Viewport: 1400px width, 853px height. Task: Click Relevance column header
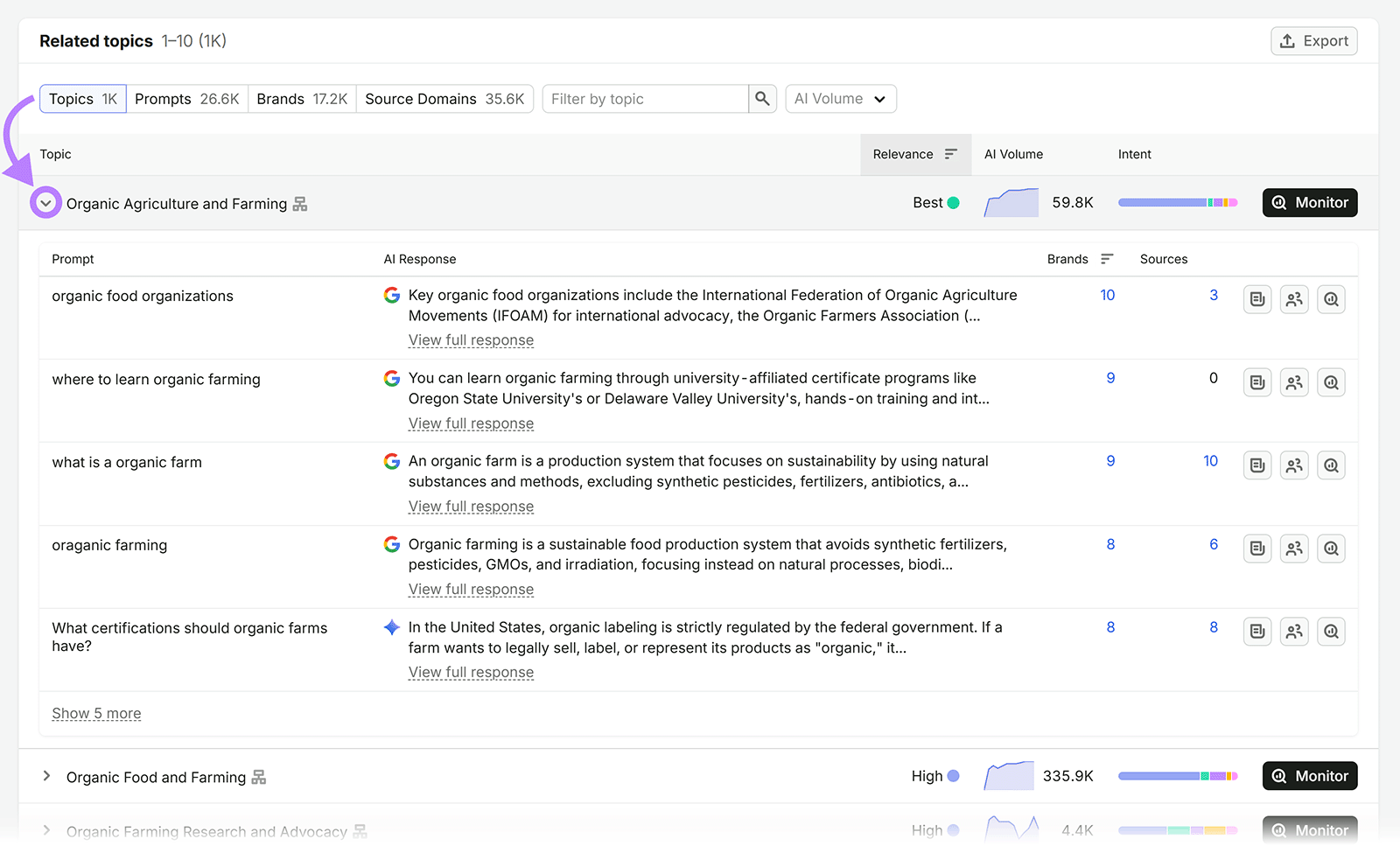[915, 154]
